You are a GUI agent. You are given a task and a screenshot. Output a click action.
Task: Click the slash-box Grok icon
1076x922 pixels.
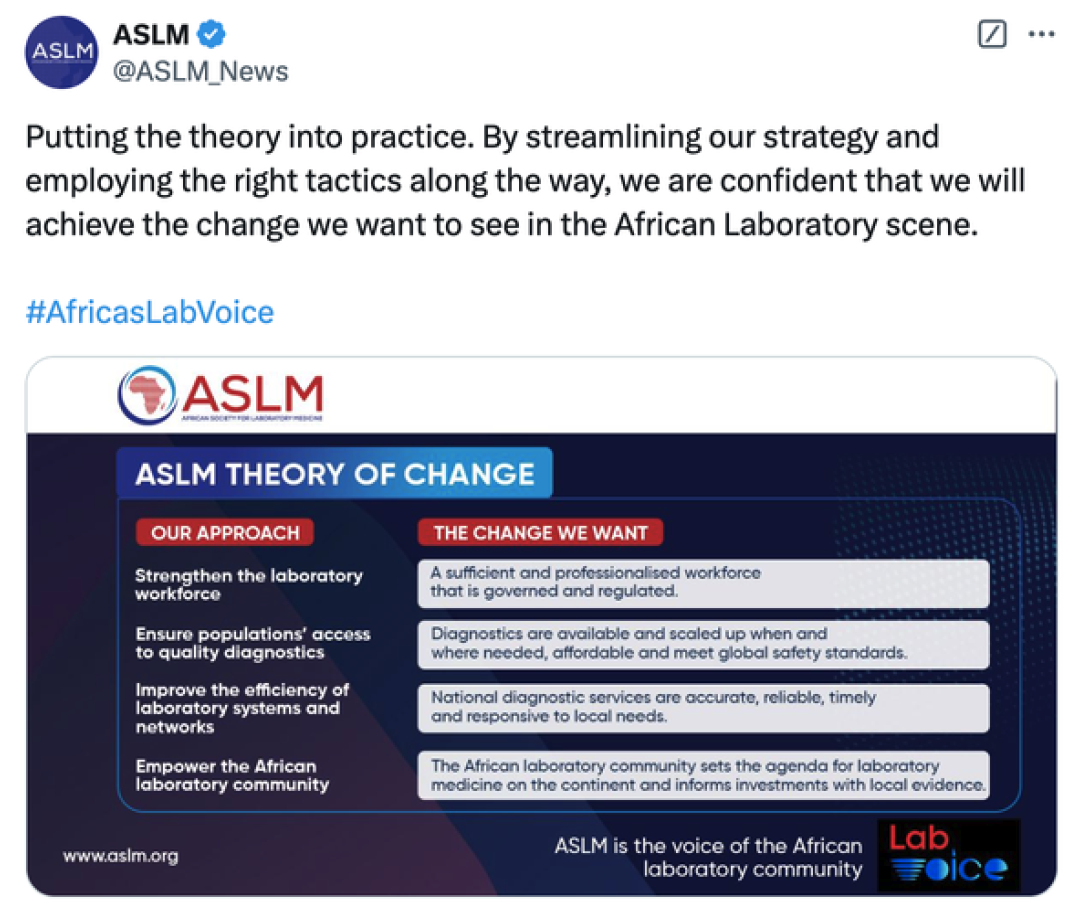point(992,34)
